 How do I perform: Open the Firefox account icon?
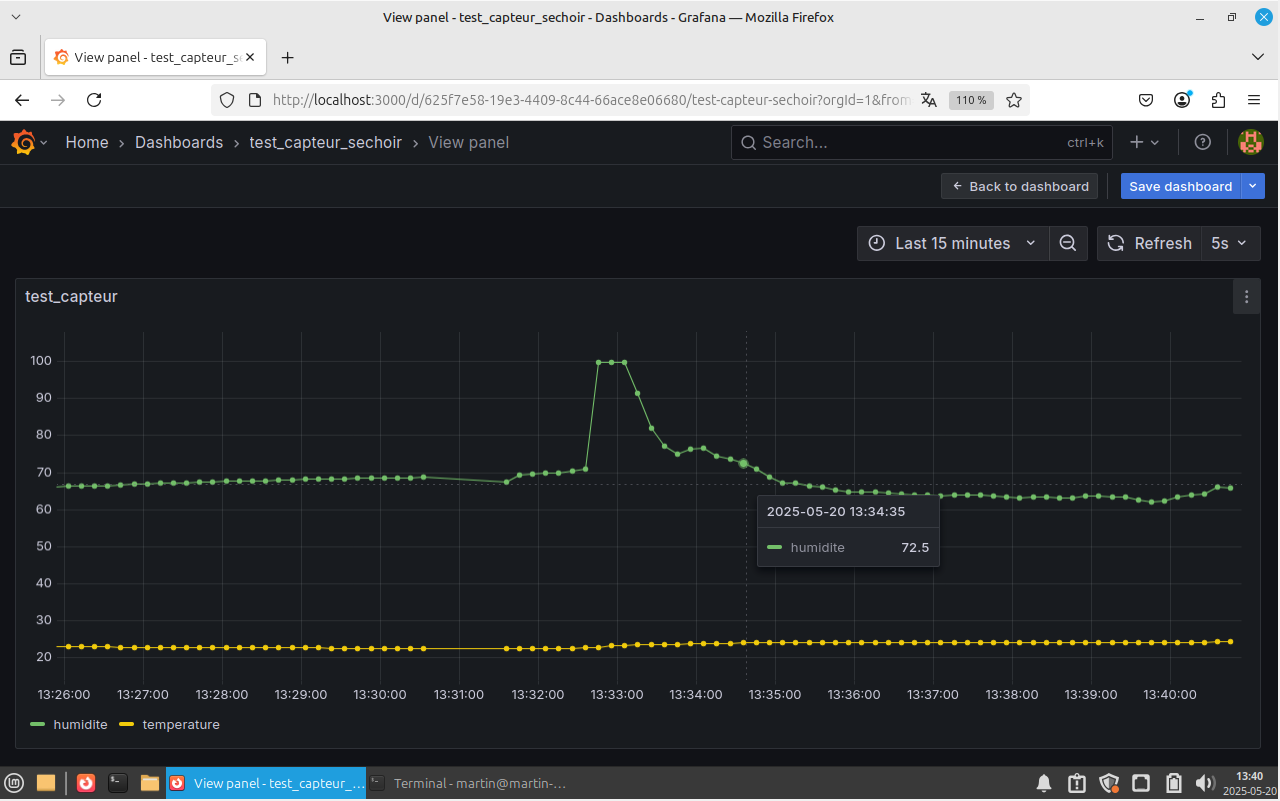pyautogui.click(x=1183, y=100)
